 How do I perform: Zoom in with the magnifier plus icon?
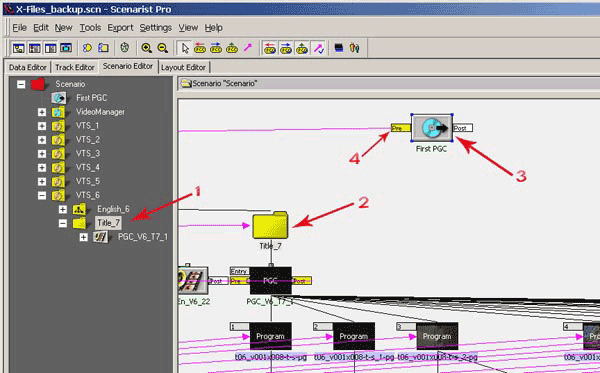146,48
